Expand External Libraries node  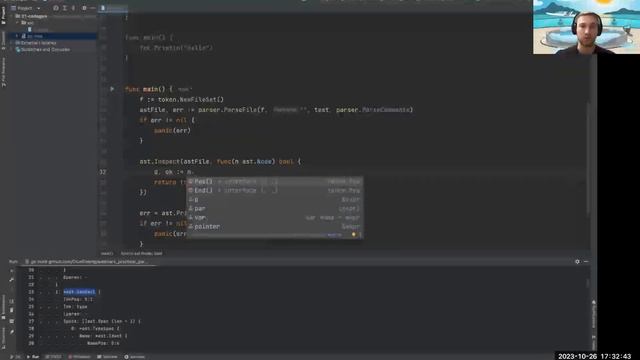pos(12,43)
